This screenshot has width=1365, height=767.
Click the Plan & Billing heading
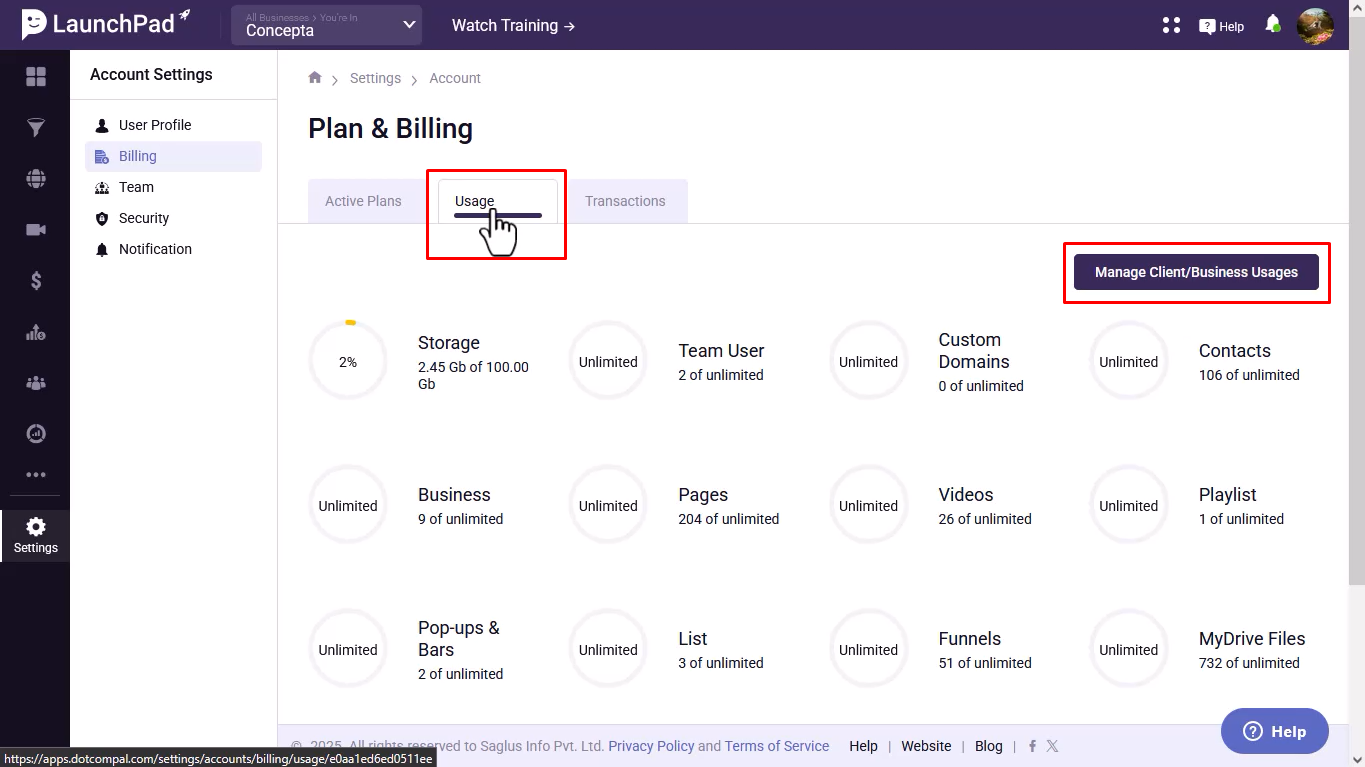pos(390,129)
